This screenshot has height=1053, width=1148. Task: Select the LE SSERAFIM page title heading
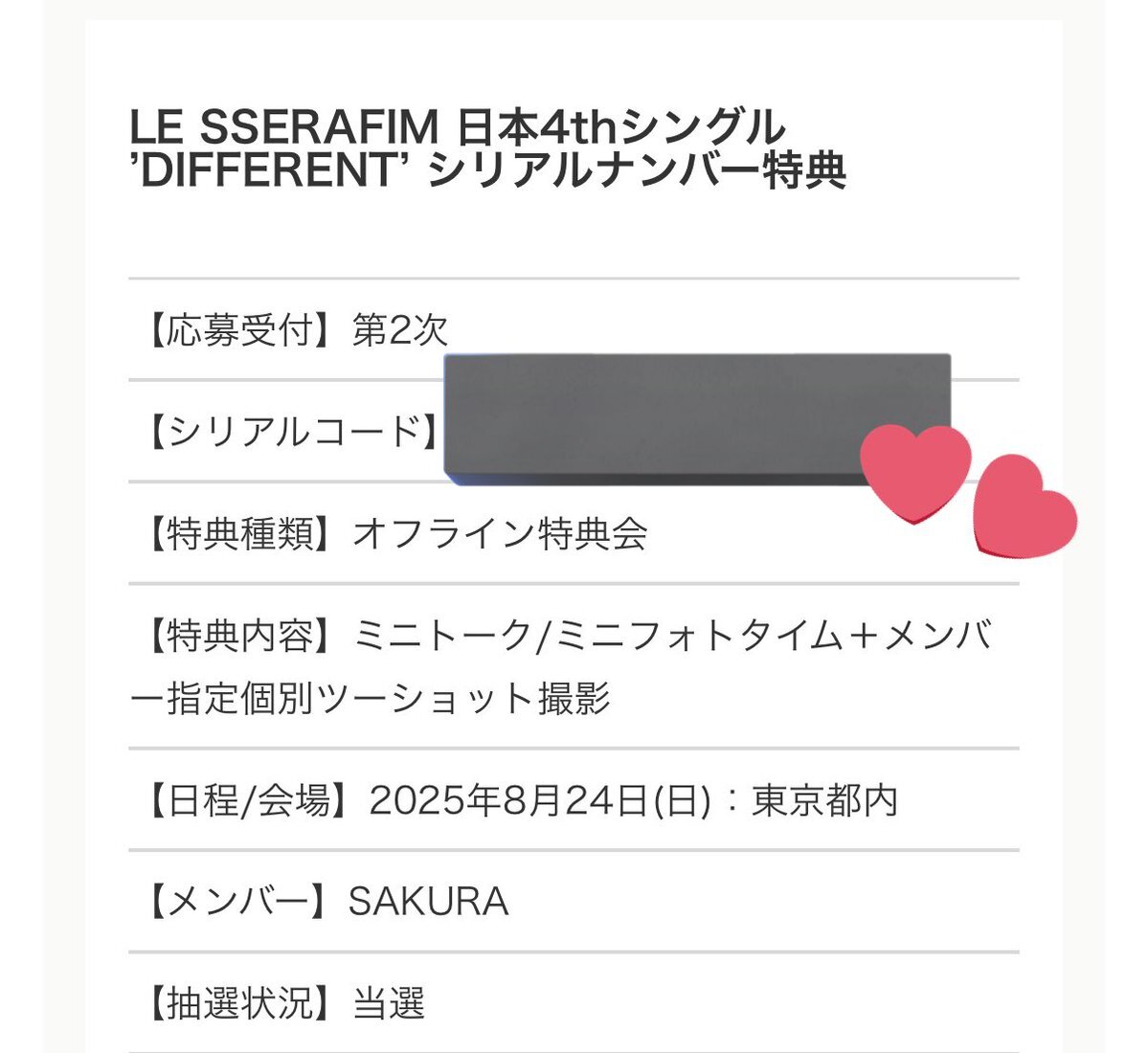pyautogui.click(x=487, y=148)
